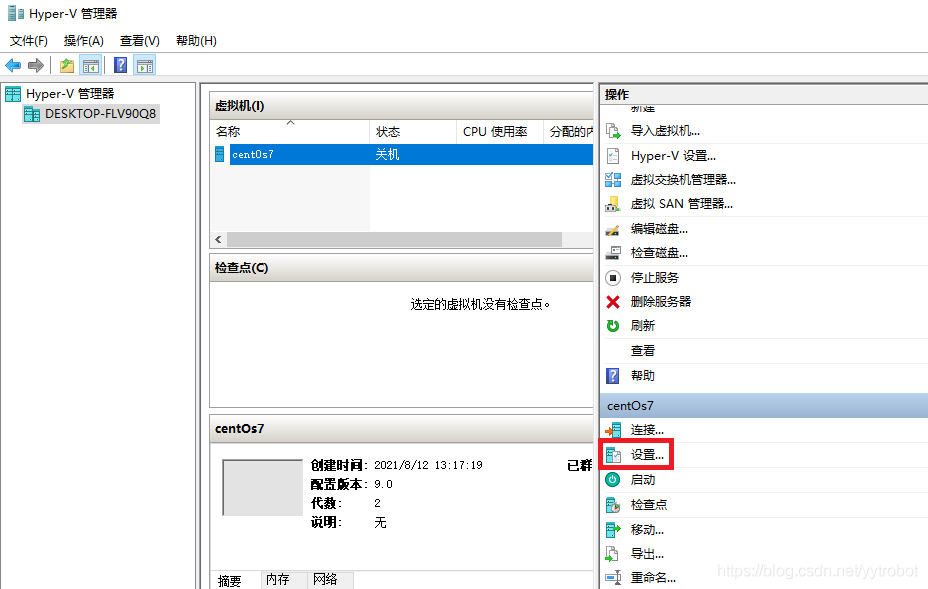Screen dimensions: 928x589
Task: Click the left arrow of VM list scrollbar
Action: pos(218,239)
